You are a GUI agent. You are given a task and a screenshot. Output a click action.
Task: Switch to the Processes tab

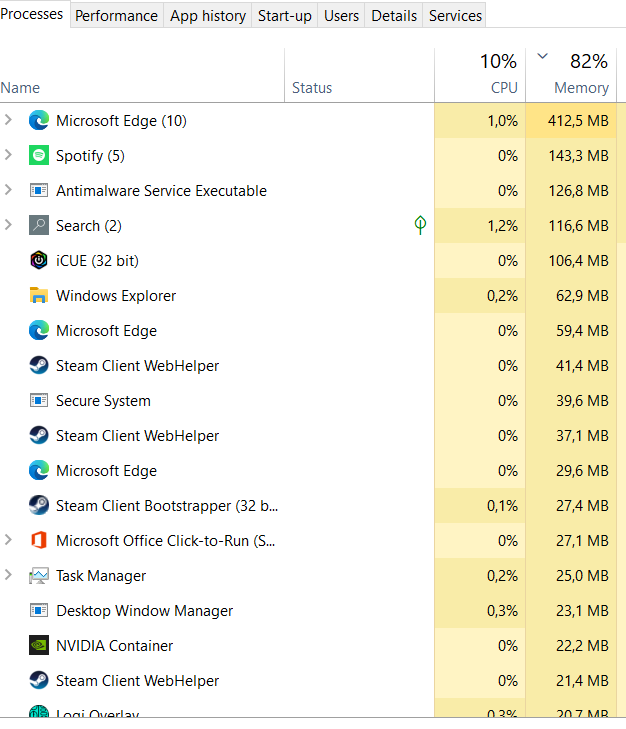click(x=32, y=14)
